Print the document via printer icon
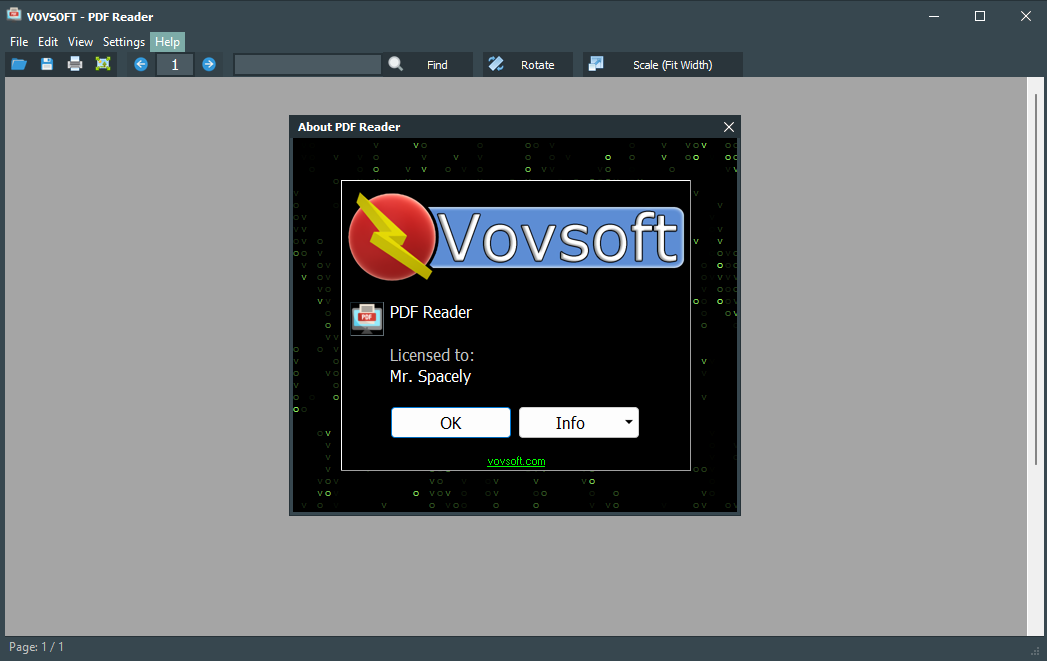 coord(75,64)
